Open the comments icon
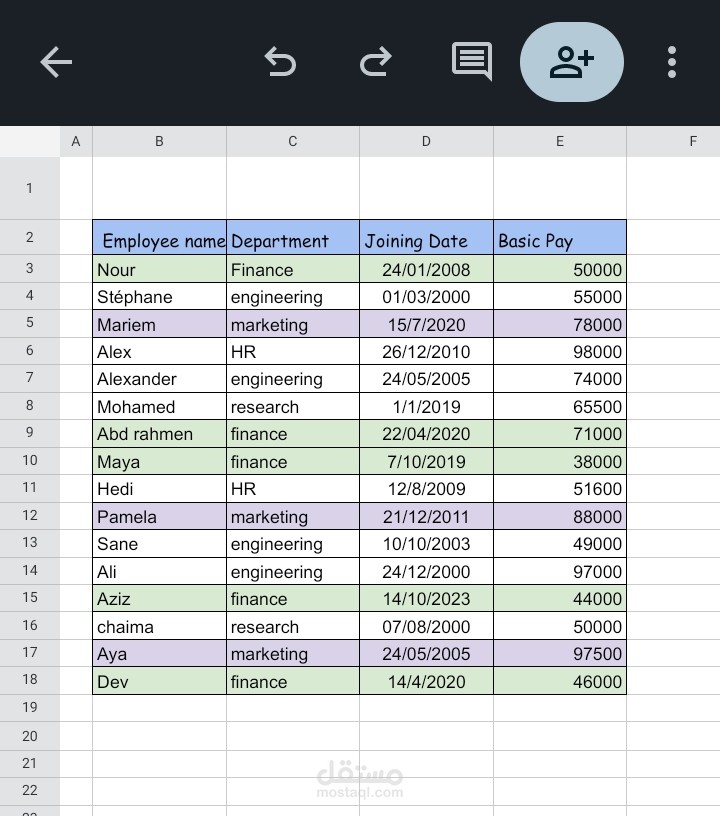720x816 pixels. pyautogui.click(x=472, y=61)
